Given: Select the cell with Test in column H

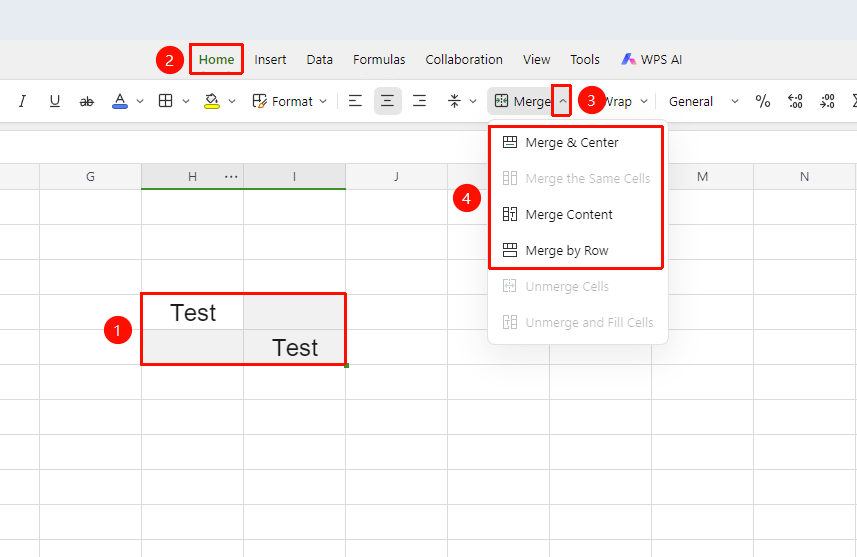Looking at the screenshot, I should point(192,312).
